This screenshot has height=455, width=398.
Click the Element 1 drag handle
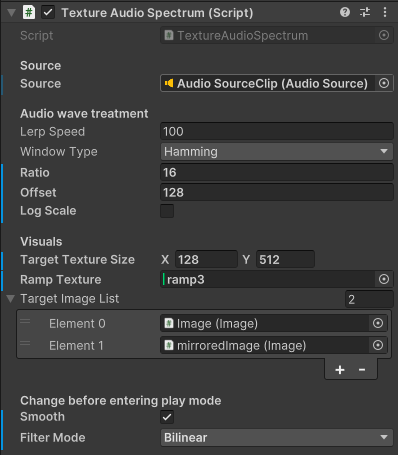(x=25, y=343)
